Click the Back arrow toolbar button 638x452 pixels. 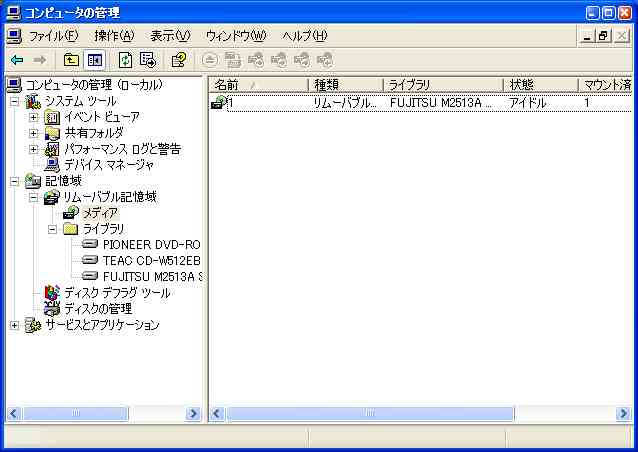tap(17, 60)
